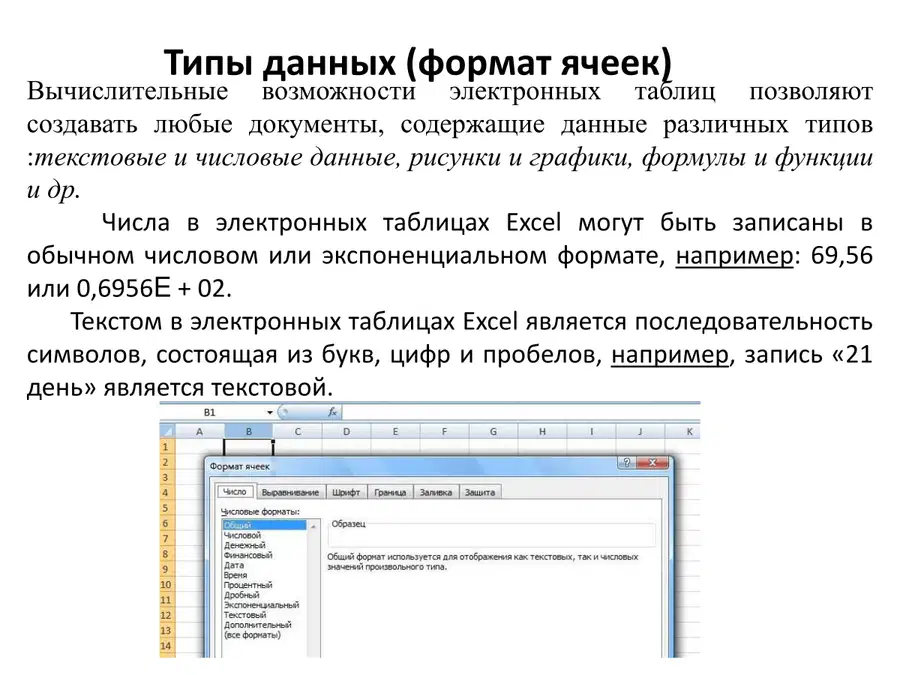900x675 pixels.
Task: Select row header 5
Action: tap(166, 508)
